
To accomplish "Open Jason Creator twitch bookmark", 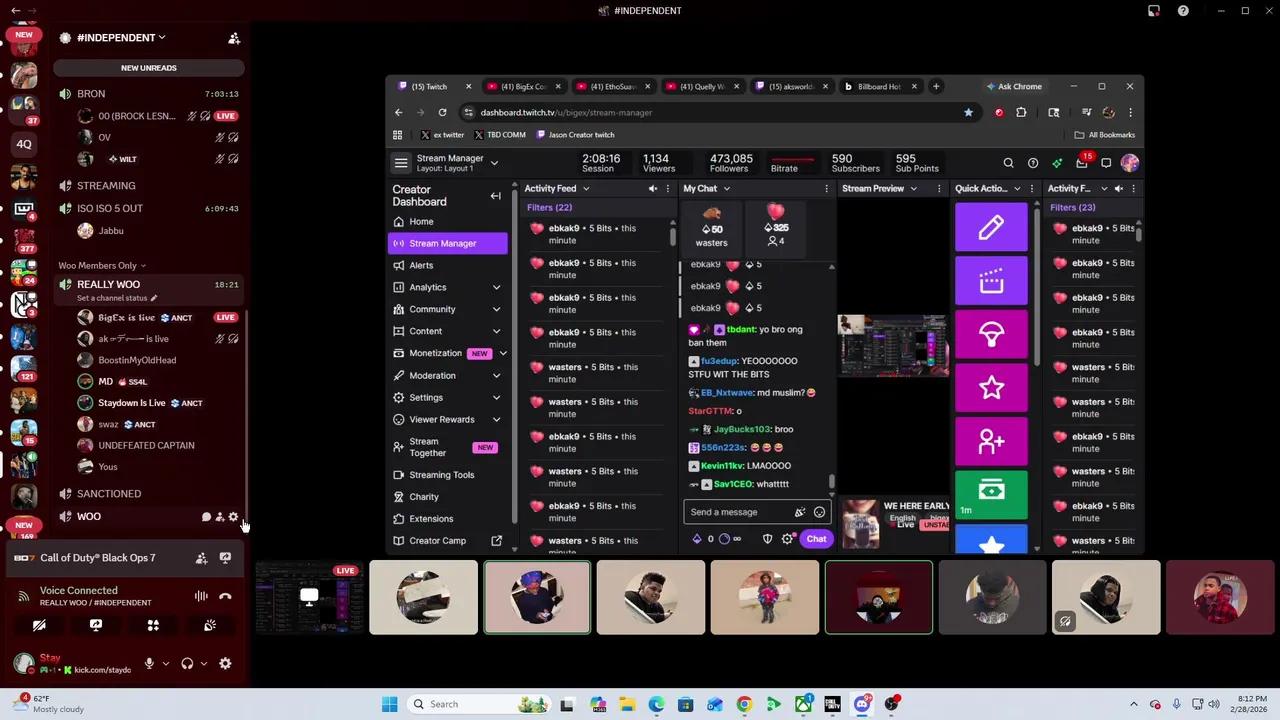I will pos(575,135).
